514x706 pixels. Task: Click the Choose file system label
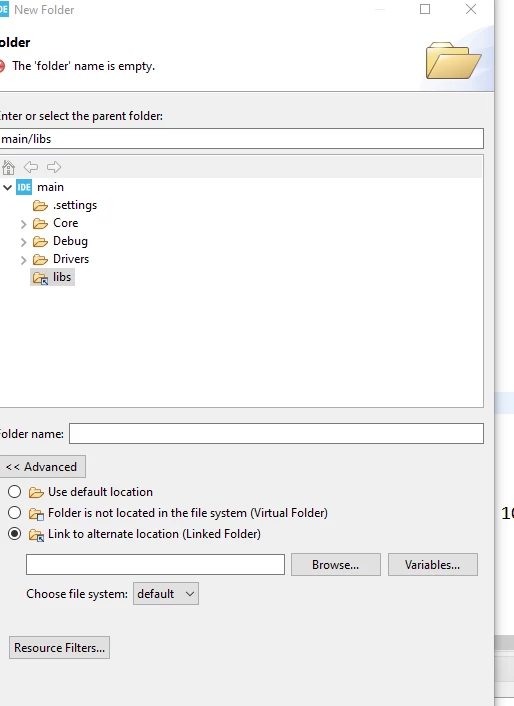pos(77,594)
